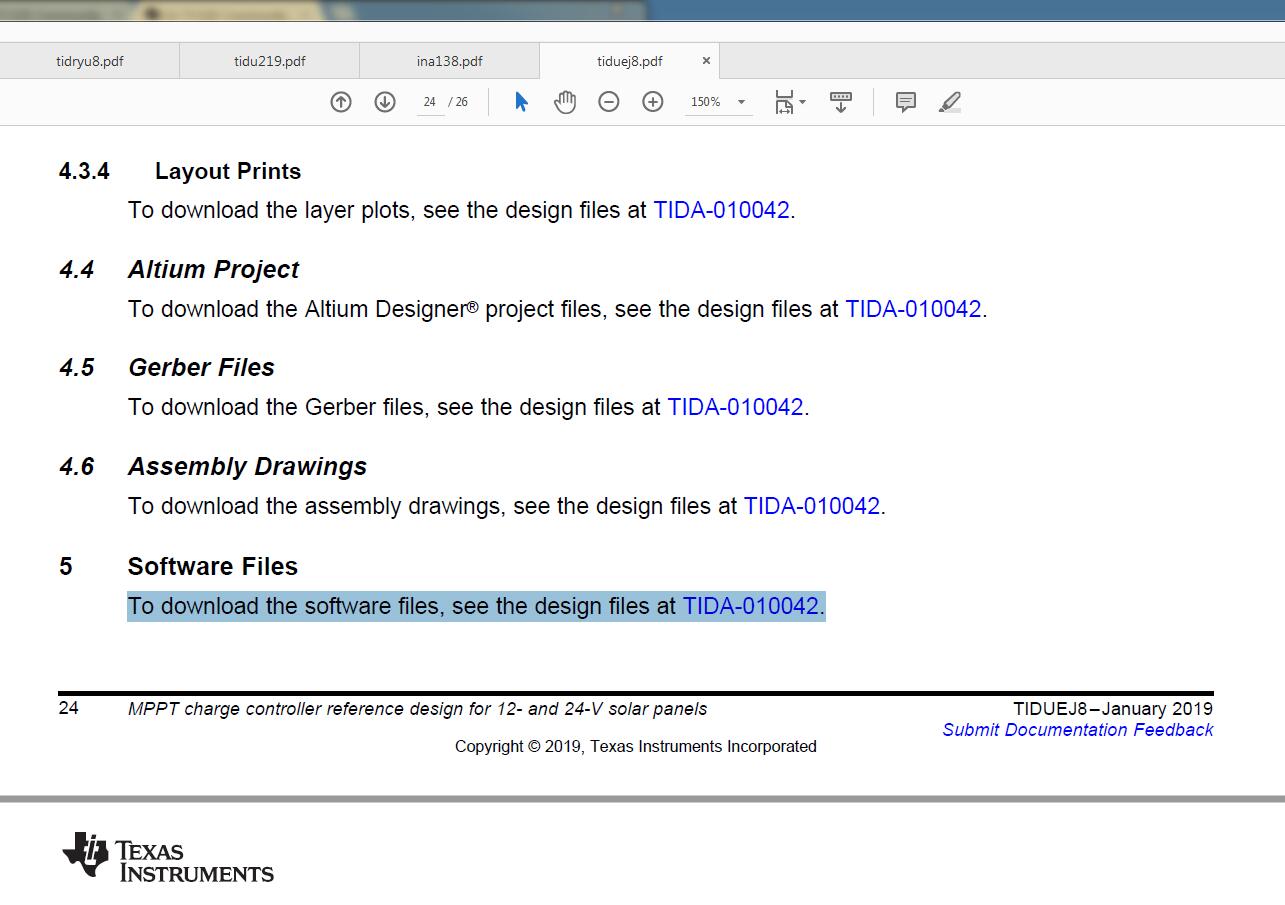Click the TIDUEJ8–January 2019 footer text
The image size is (1285, 905).
click(1113, 709)
